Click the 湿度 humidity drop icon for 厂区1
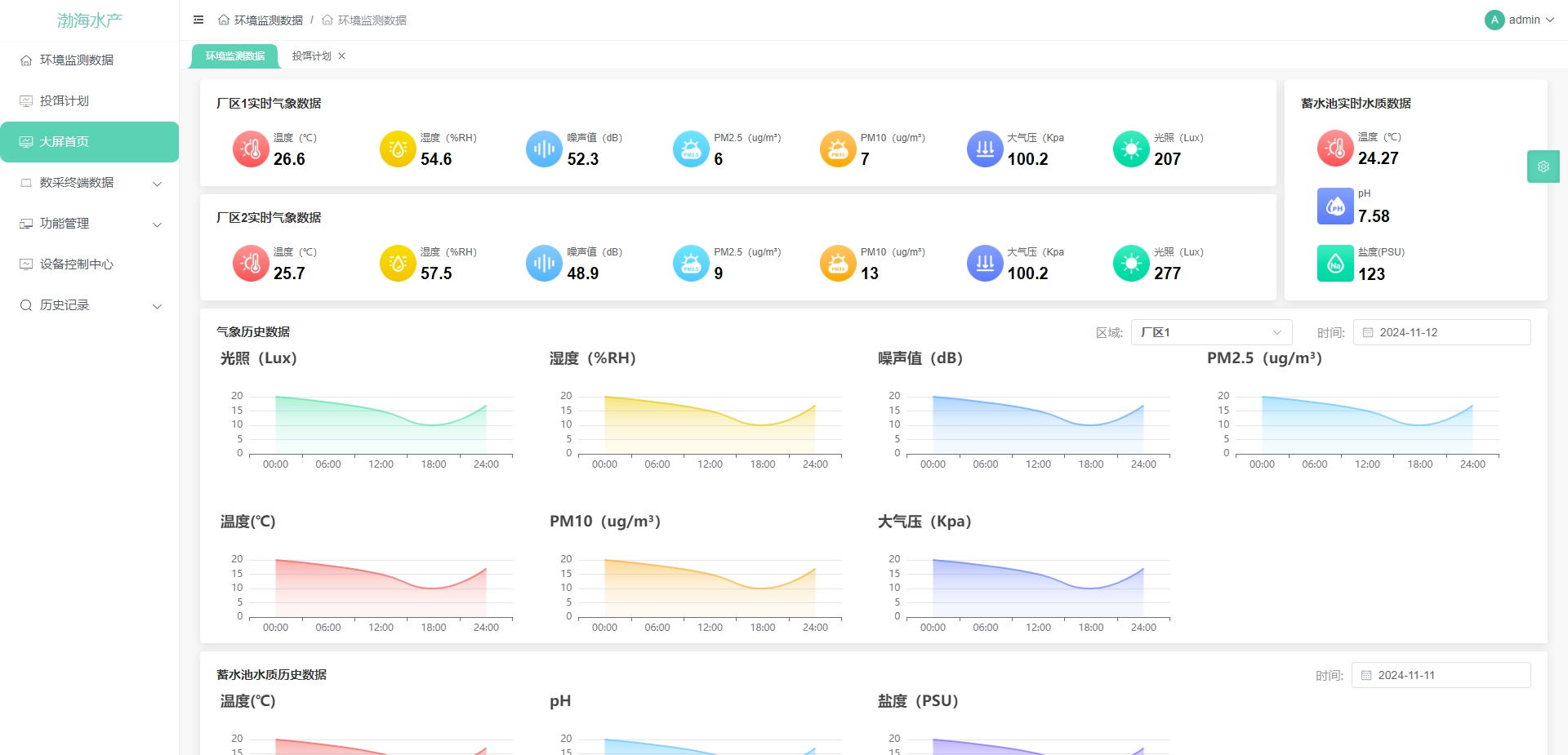The width and height of the screenshot is (1568, 755). click(x=398, y=149)
